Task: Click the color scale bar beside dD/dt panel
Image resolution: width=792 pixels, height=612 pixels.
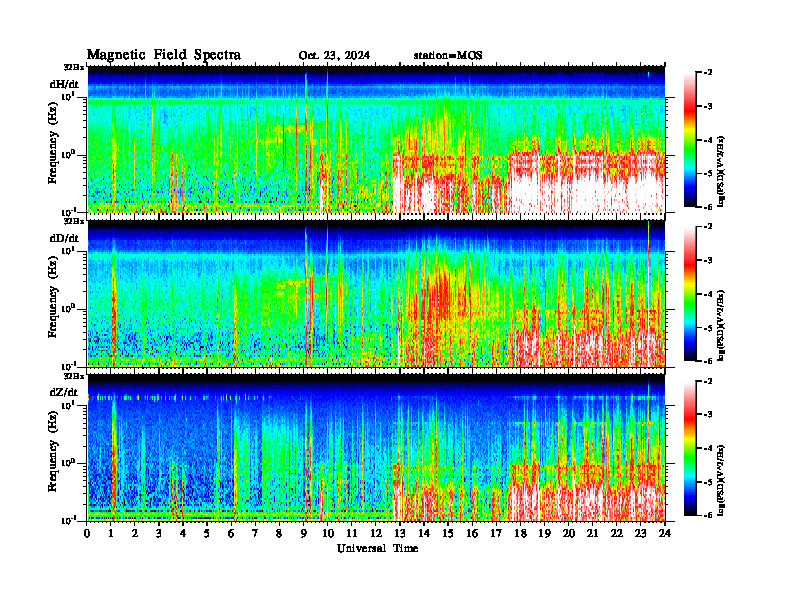Action: tap(689, 293)
